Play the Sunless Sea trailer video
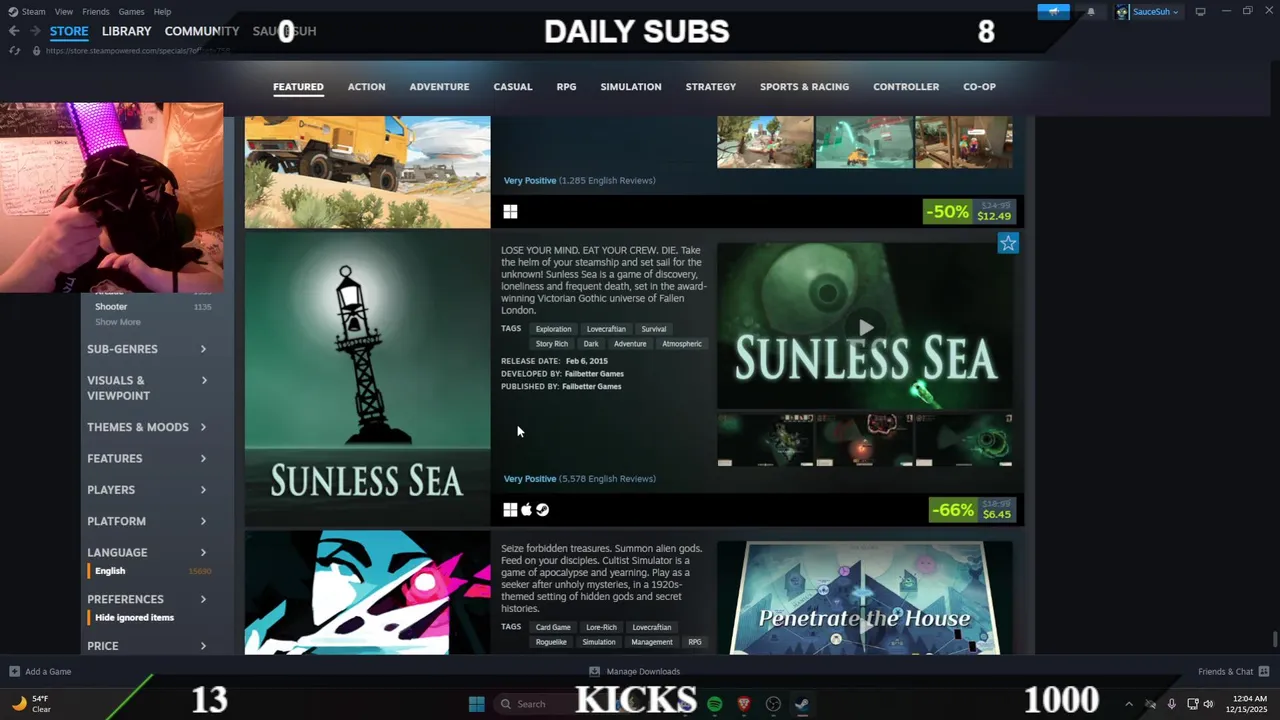 click(866, 326)
